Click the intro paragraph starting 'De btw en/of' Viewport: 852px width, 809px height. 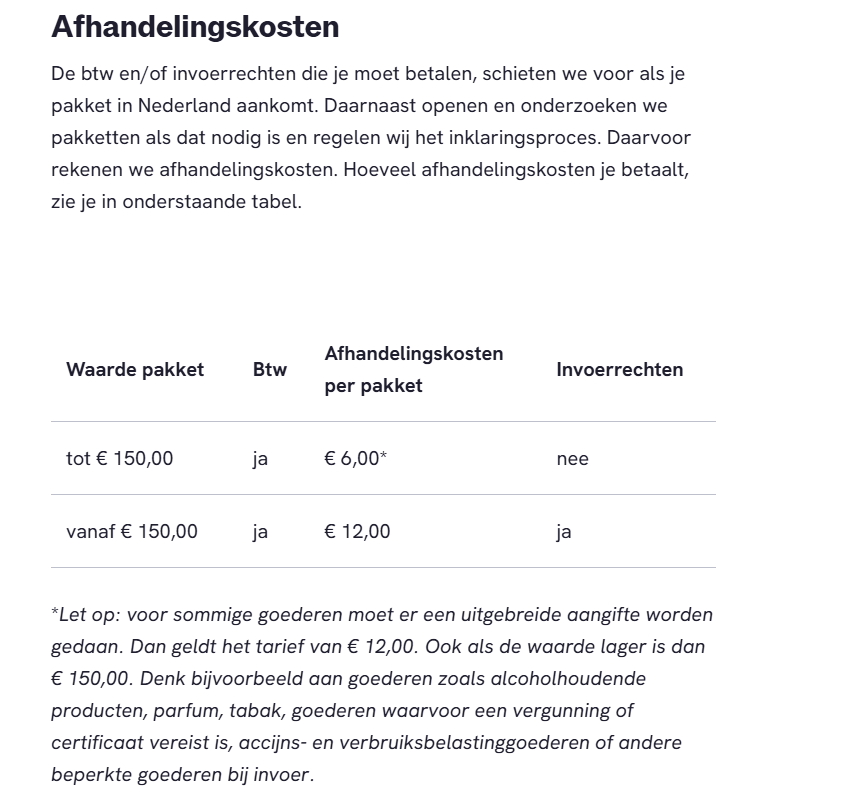371,137
